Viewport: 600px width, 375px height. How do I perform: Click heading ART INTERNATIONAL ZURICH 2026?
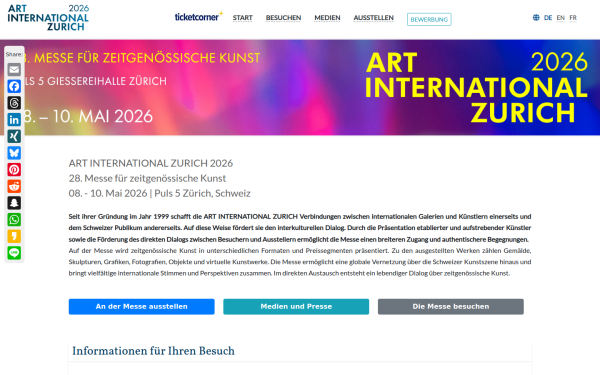tap(151, 163)
